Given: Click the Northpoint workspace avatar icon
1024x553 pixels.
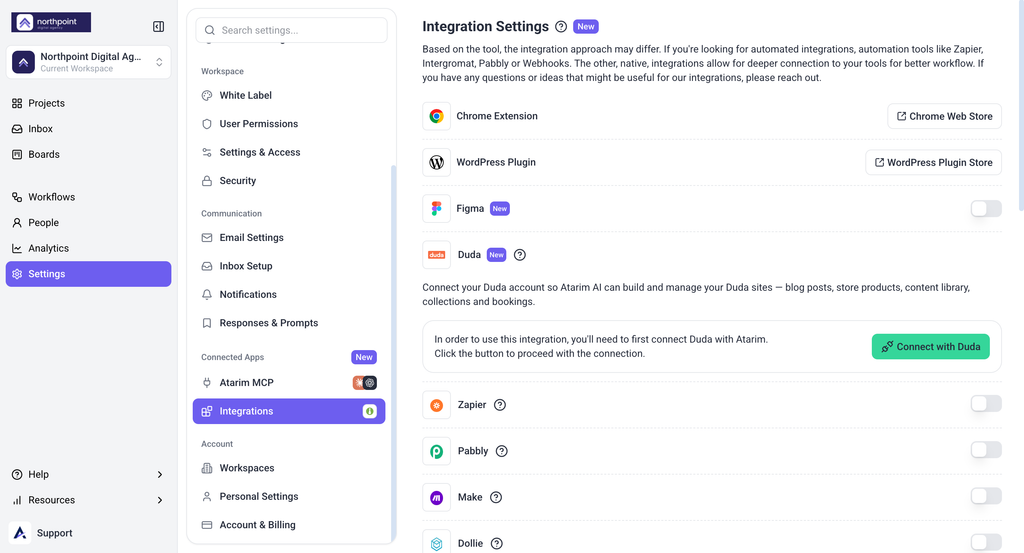Looking at the screenshot, I should tap(24, 62).
